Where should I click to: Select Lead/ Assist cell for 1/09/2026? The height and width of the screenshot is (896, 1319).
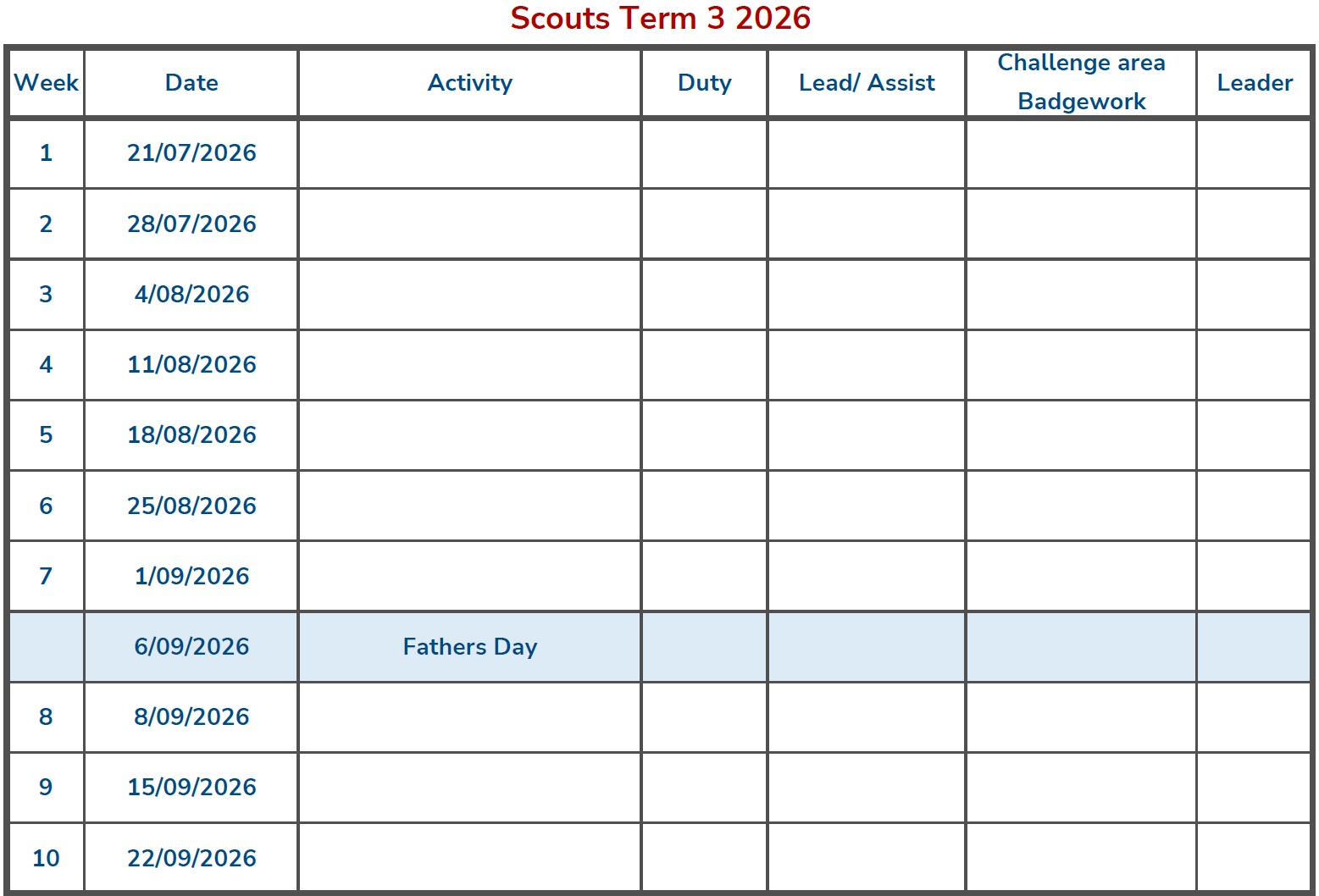(866, 577)
